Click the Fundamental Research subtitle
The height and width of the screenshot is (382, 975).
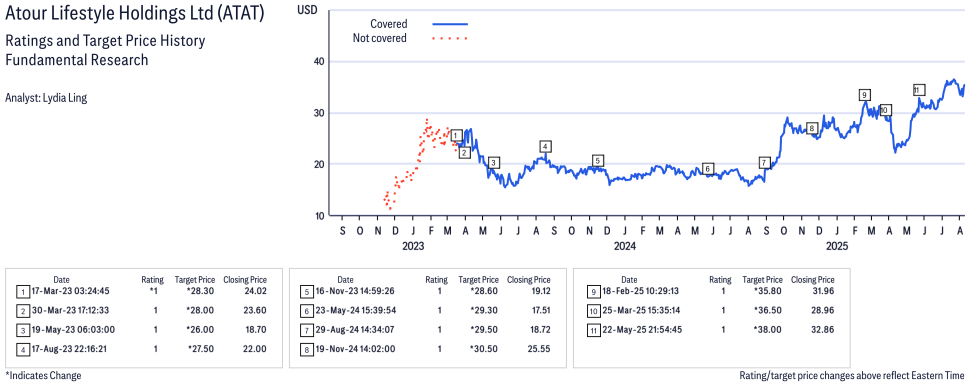[x=76, y=60]
